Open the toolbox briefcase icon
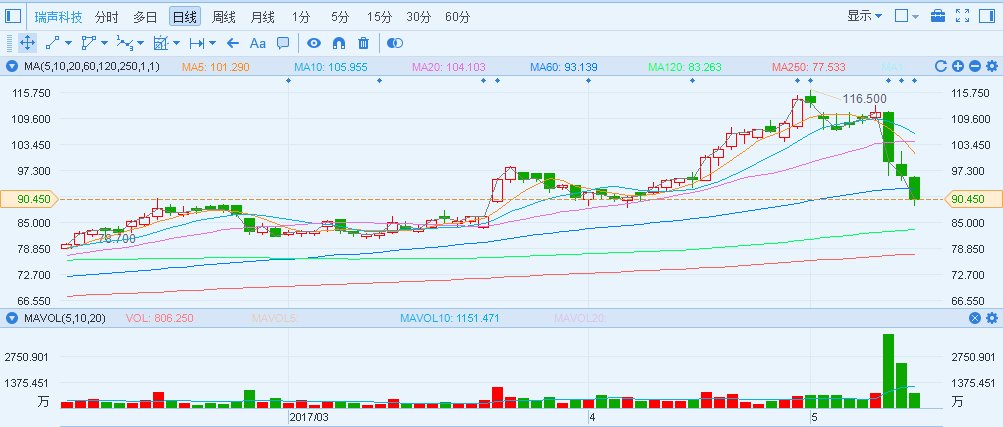The width and height of the screenshot is (1003, 427). point(938,16)
